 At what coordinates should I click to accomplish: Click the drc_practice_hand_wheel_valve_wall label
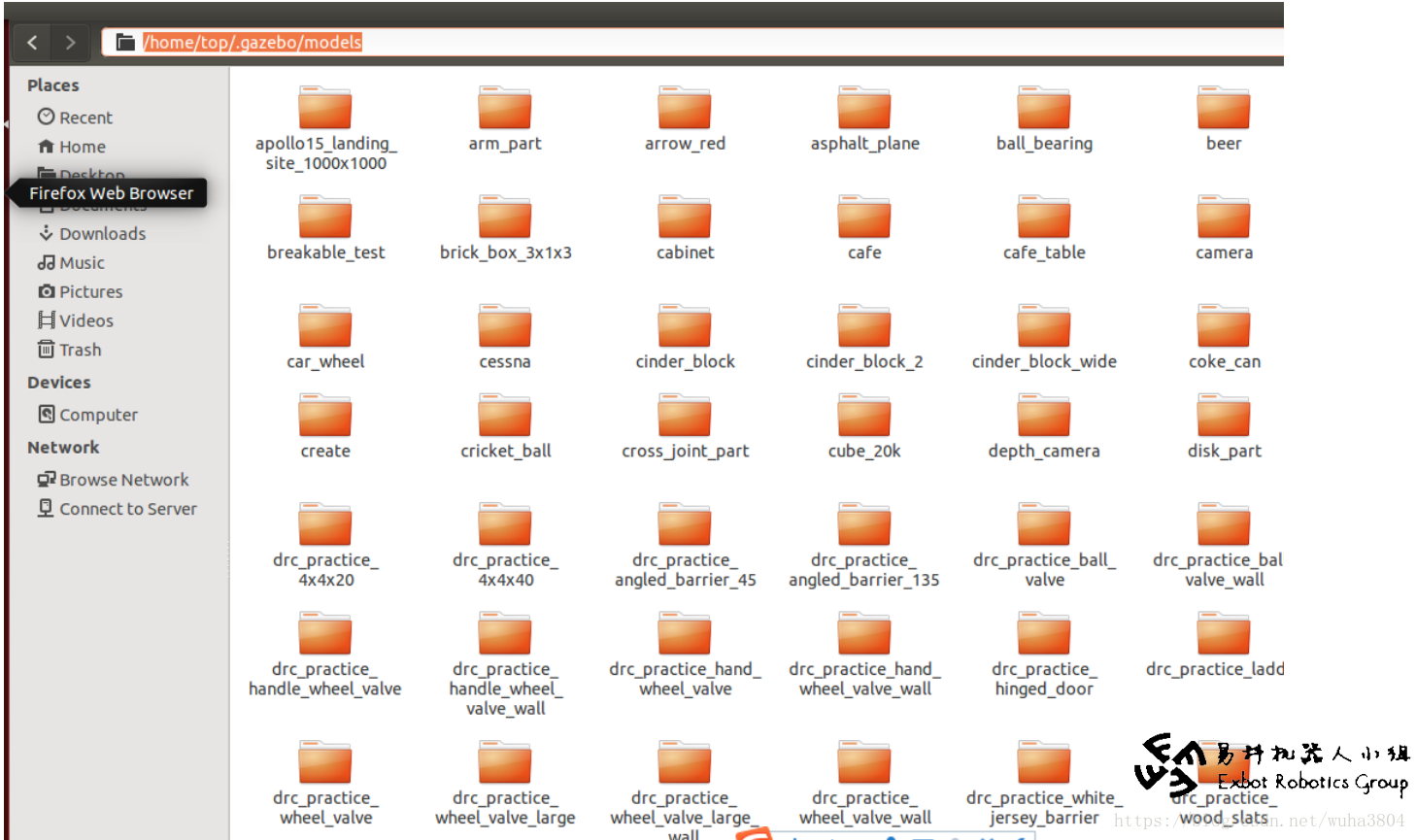(x=864, y=679)
